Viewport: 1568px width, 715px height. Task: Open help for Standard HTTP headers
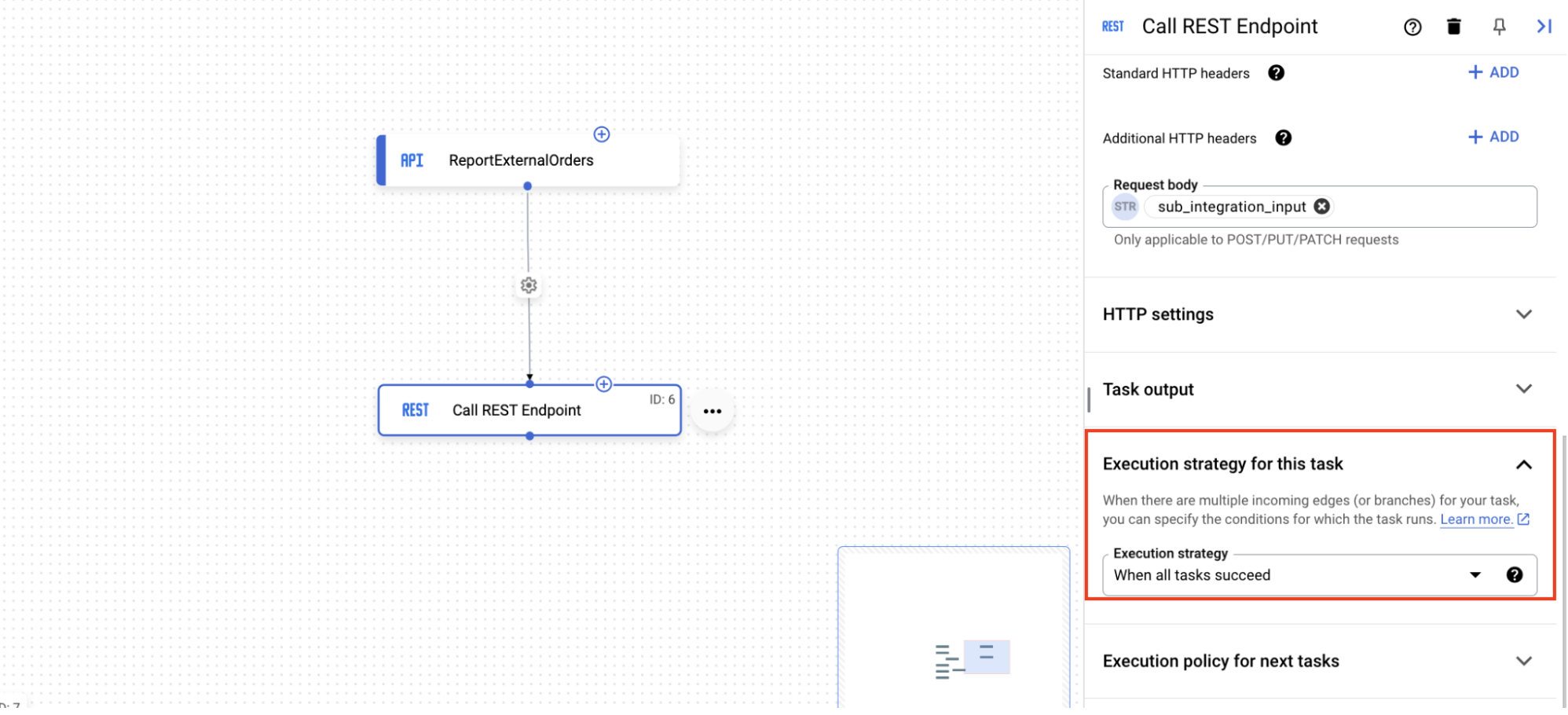click(1277, 72)
